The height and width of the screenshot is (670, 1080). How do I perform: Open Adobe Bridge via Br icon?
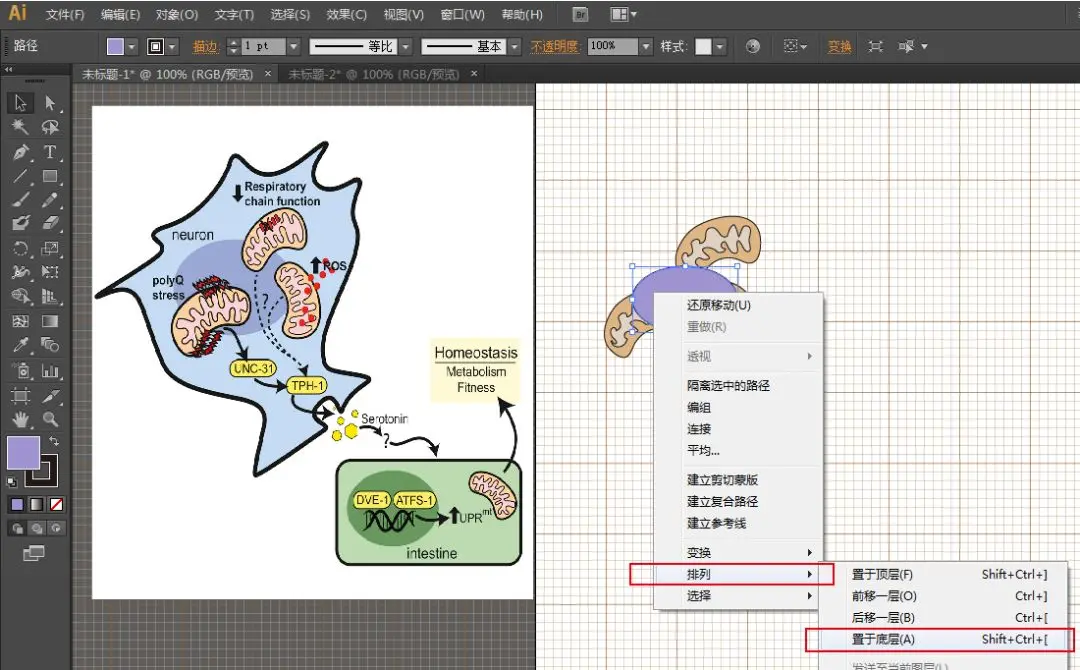coord(581,14)
